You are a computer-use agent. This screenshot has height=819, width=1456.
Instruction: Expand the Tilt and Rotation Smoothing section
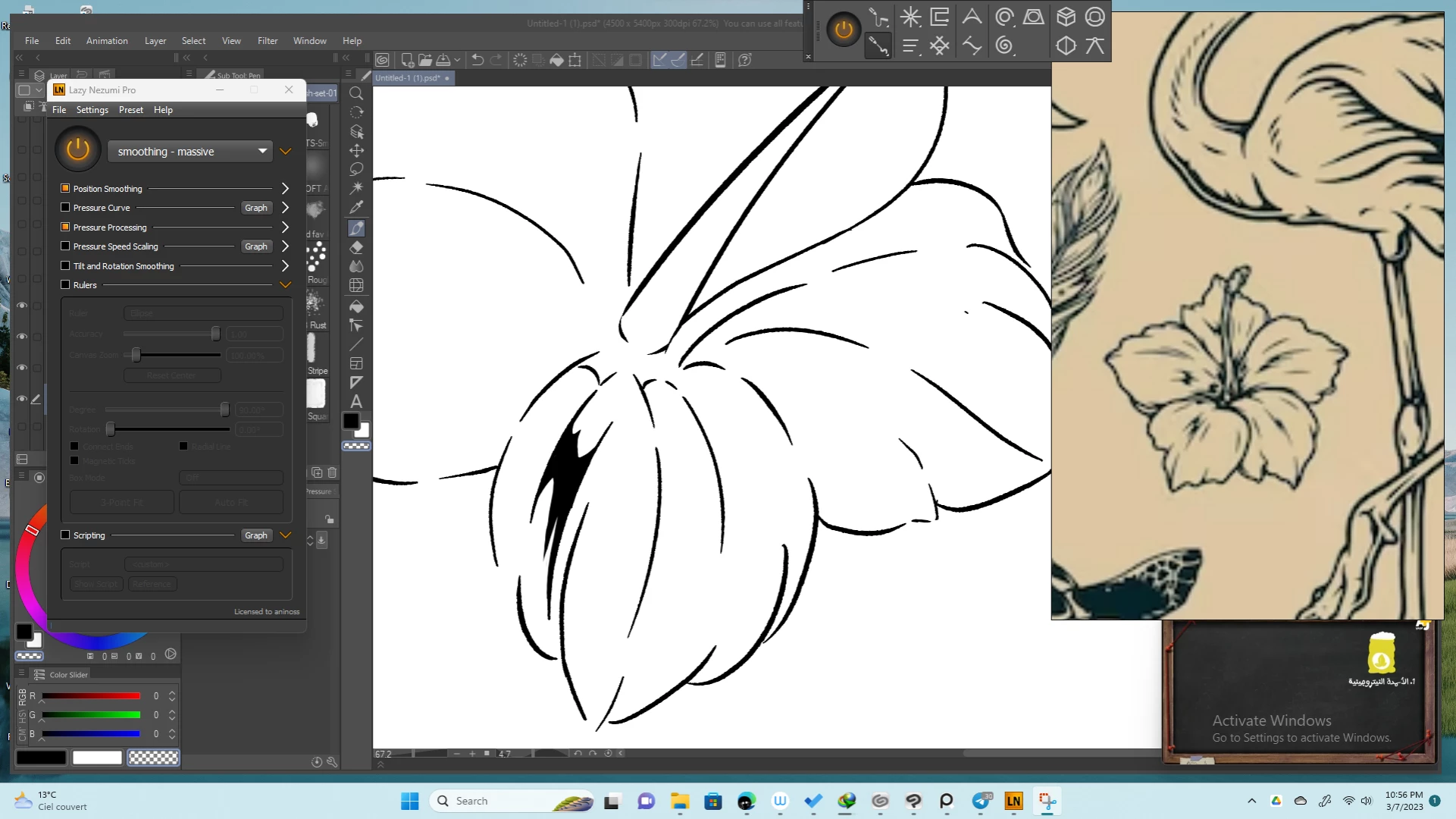click(285, 266)
